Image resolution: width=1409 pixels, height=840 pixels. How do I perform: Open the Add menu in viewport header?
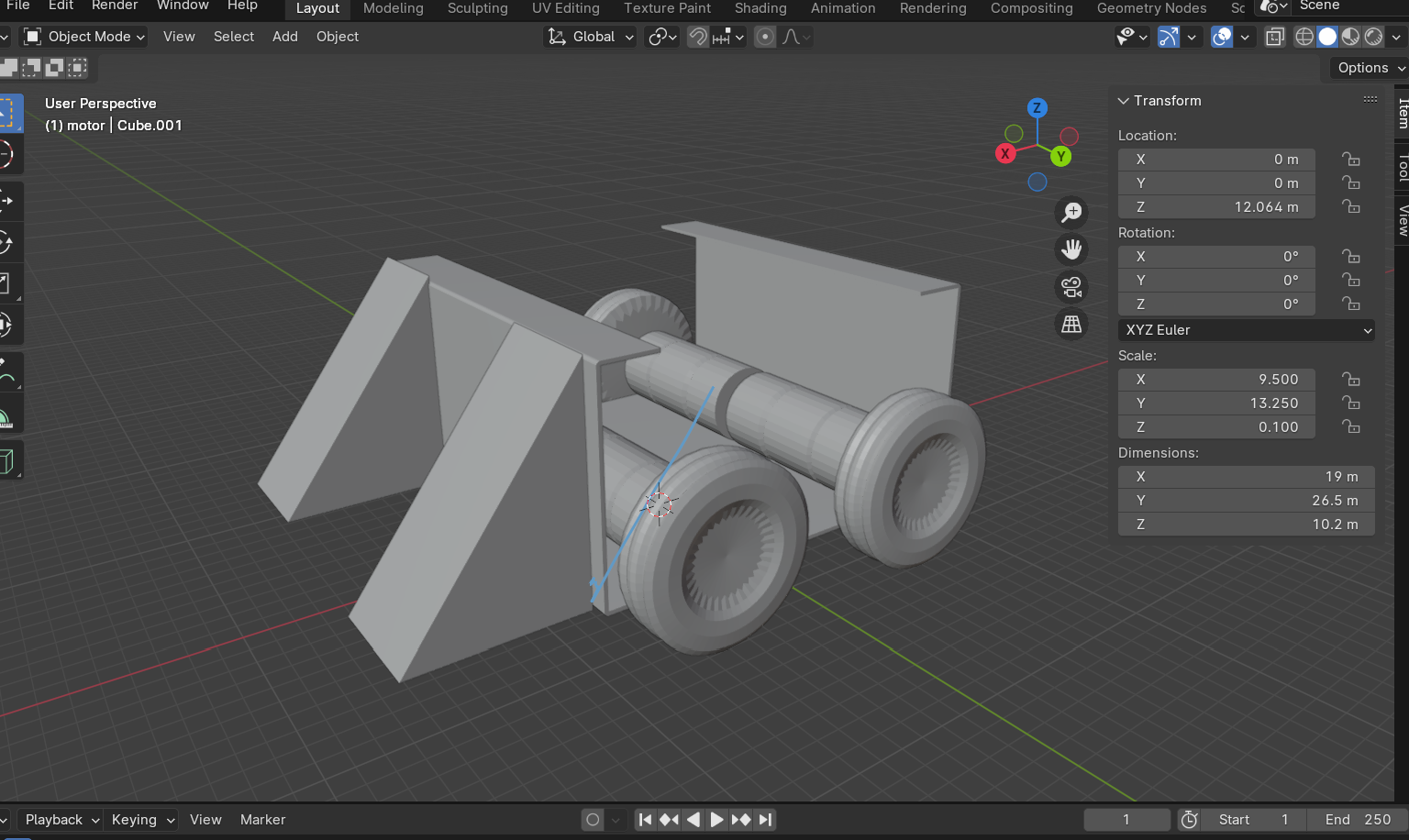tap(284, 37)
